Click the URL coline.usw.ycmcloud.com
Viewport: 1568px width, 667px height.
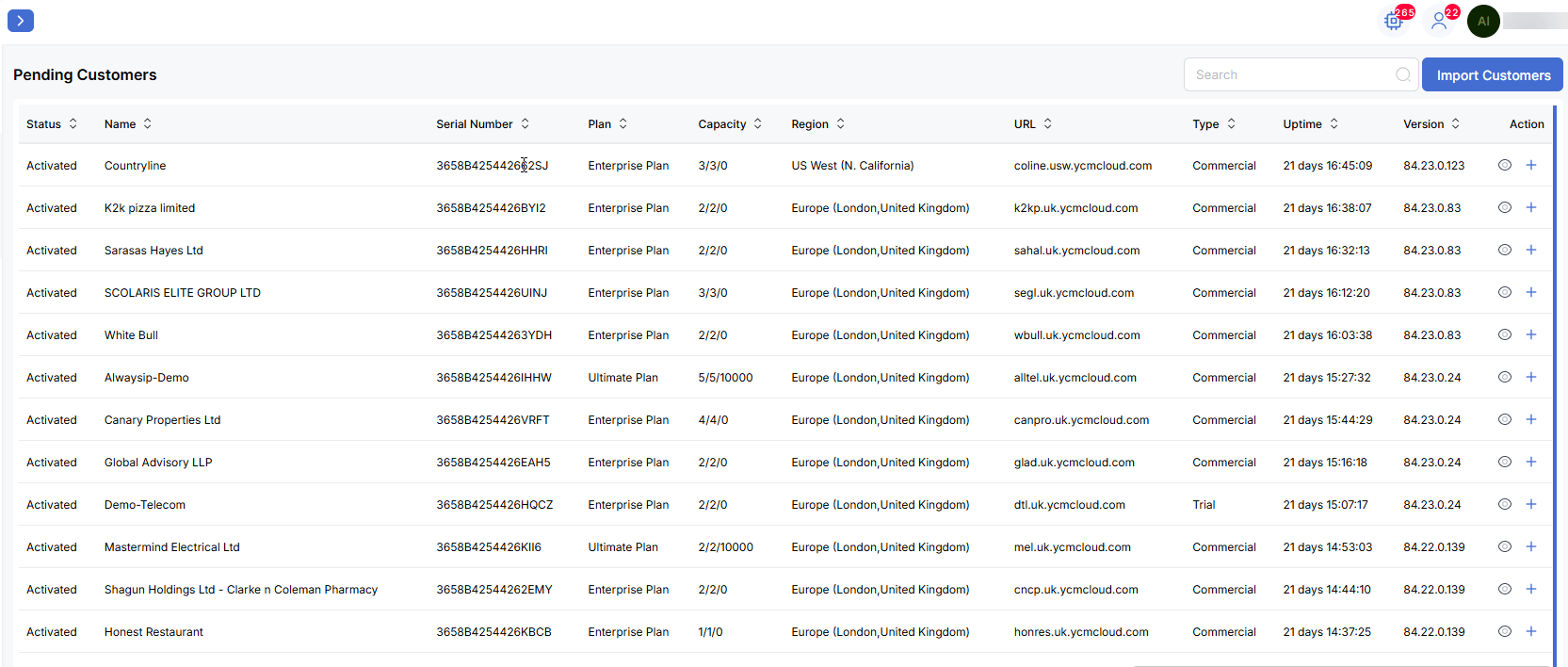click(1083, 166)
